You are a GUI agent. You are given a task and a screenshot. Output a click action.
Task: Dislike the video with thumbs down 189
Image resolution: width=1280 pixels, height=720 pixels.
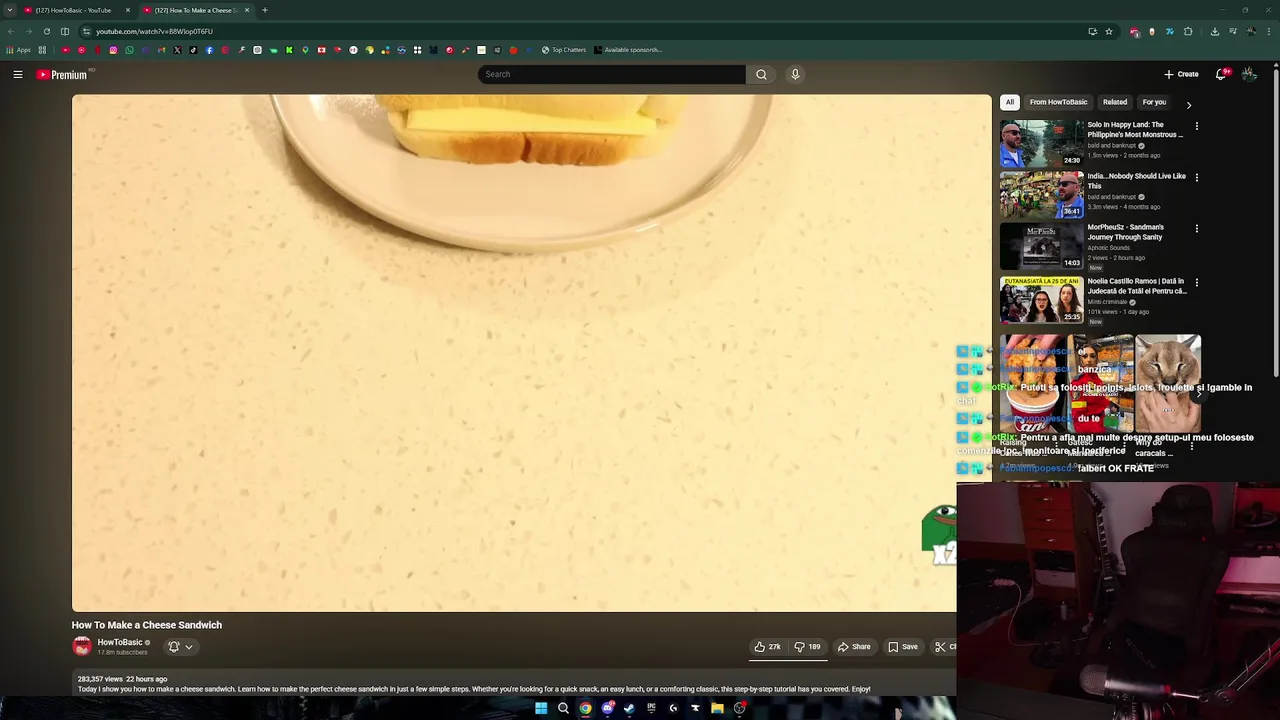808,647
